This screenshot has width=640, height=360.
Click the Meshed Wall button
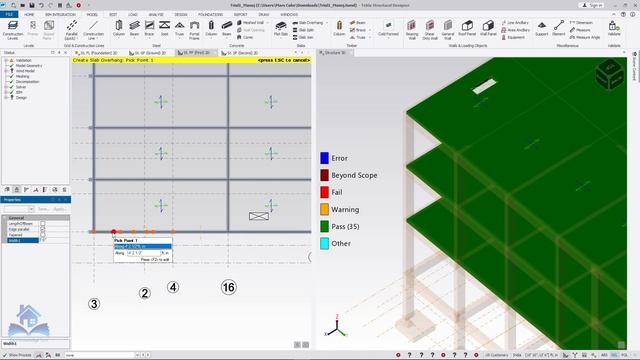[250, 23]
